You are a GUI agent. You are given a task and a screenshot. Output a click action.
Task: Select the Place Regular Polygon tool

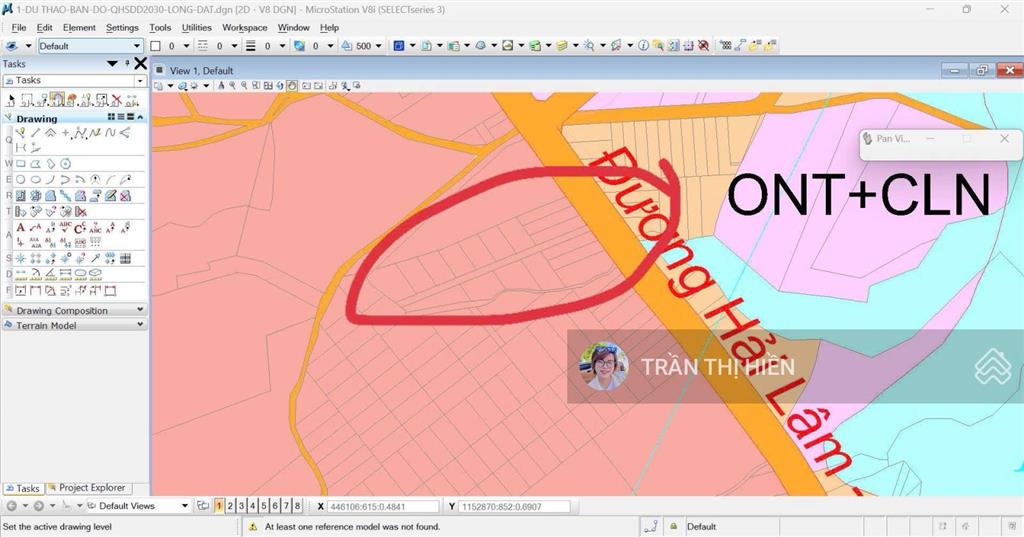point(65,164)
